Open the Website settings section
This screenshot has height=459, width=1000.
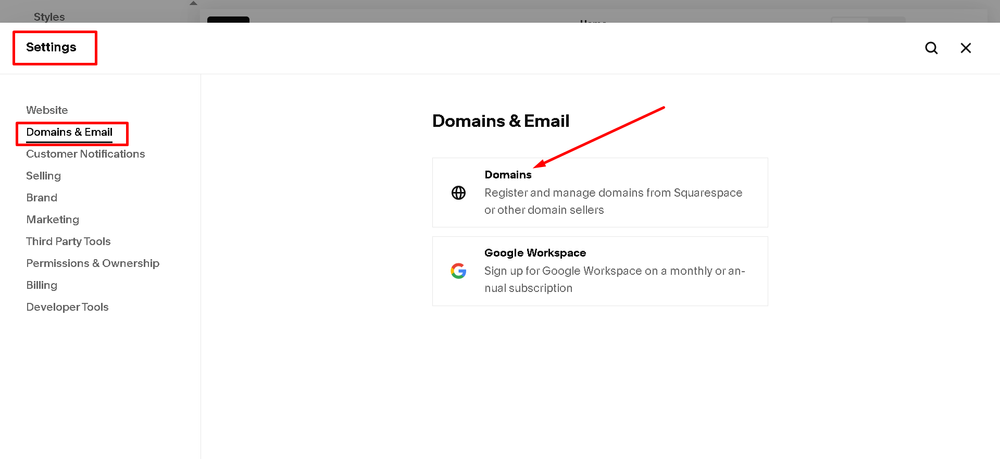(x=47, y=110)
